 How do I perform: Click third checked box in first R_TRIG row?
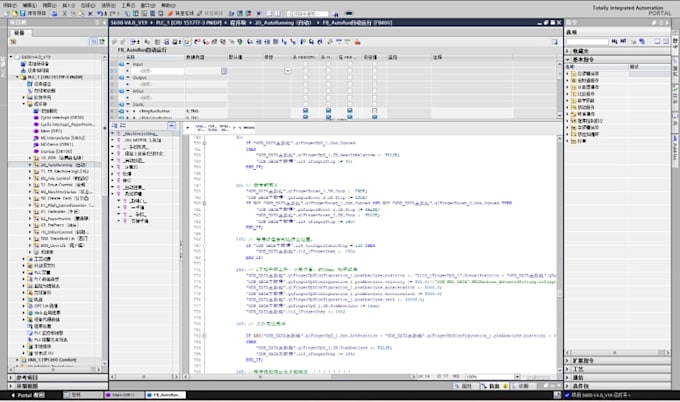tap(350, 111)
